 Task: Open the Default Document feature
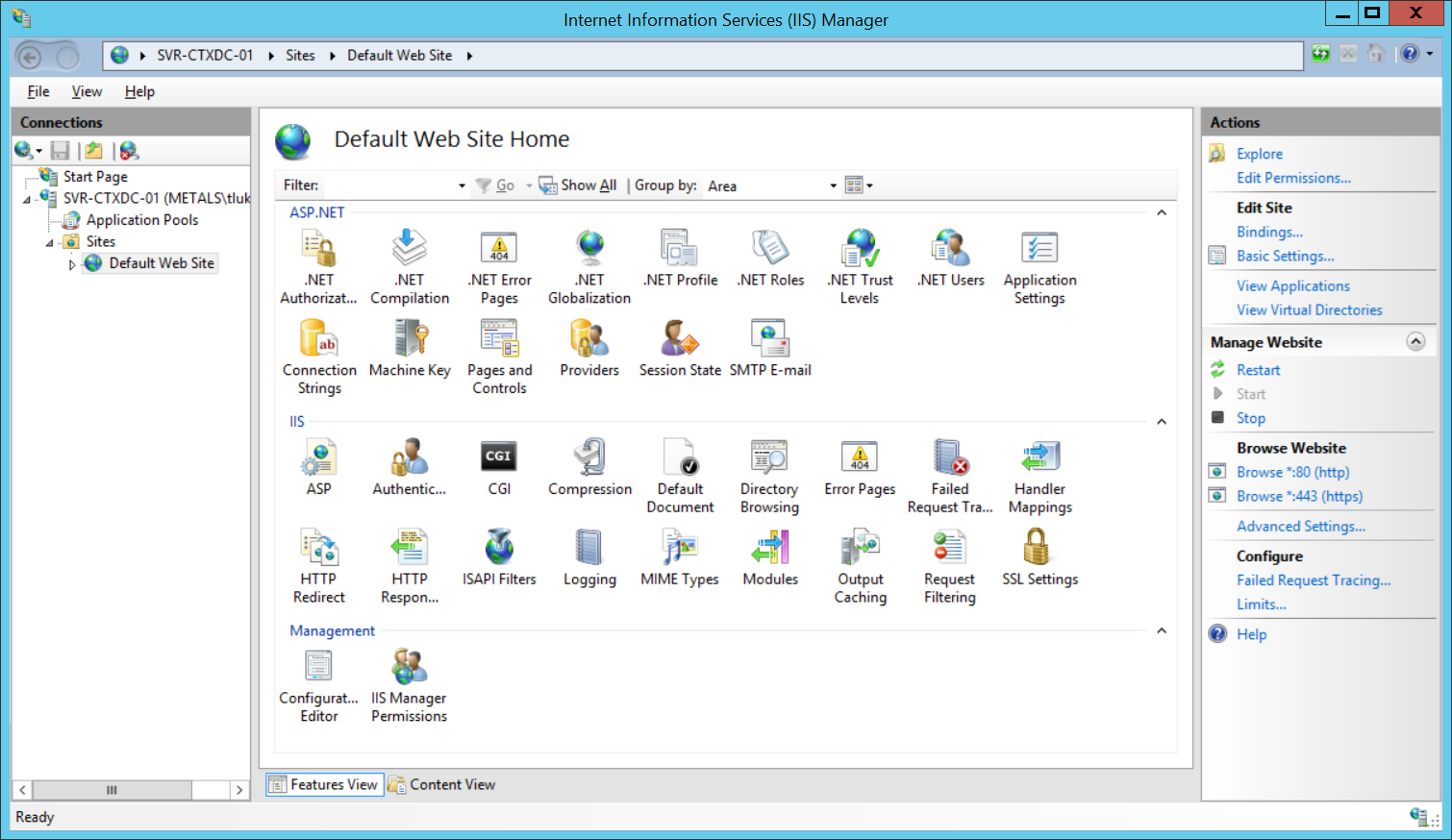pos(680,477)
